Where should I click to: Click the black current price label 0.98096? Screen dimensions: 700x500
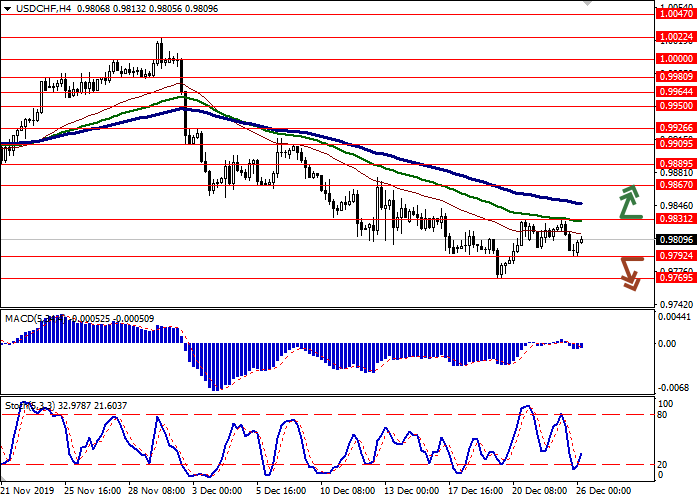(676, 240)
